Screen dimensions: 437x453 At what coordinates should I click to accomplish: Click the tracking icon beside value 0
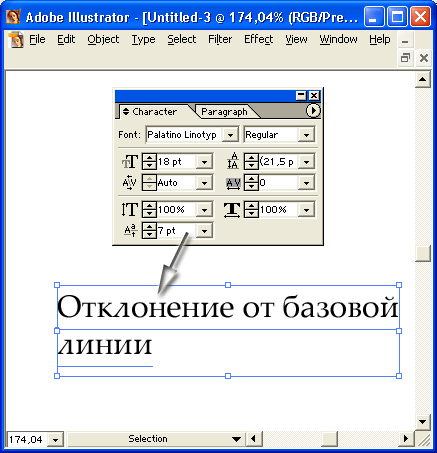233,183
